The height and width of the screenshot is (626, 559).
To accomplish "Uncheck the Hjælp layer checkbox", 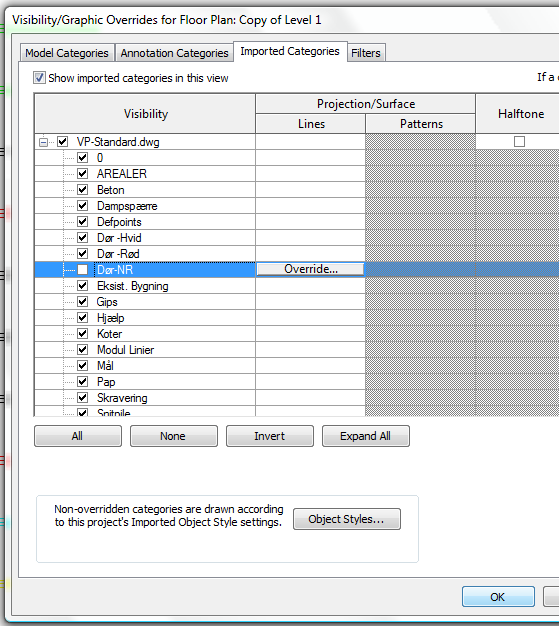I will [x=83, y=317].
